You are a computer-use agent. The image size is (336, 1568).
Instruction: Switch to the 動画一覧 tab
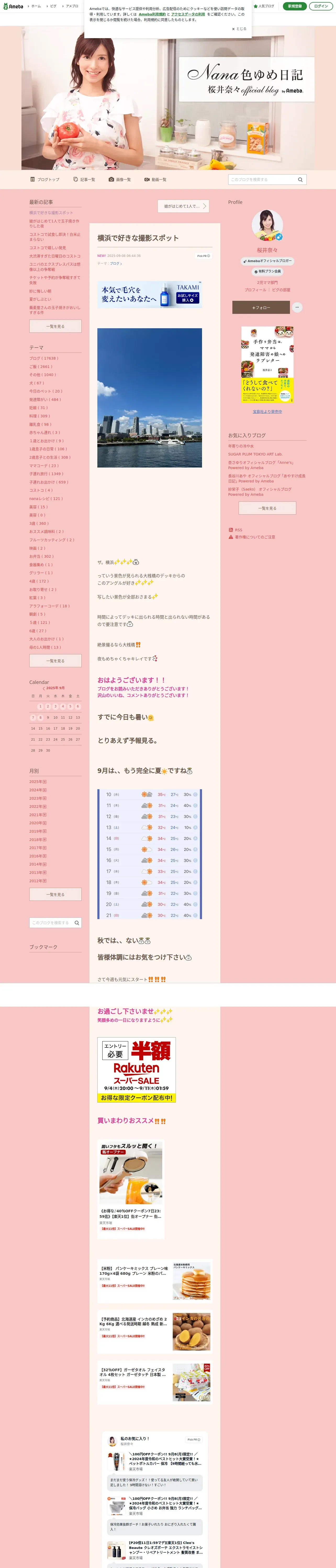(155, 180)
